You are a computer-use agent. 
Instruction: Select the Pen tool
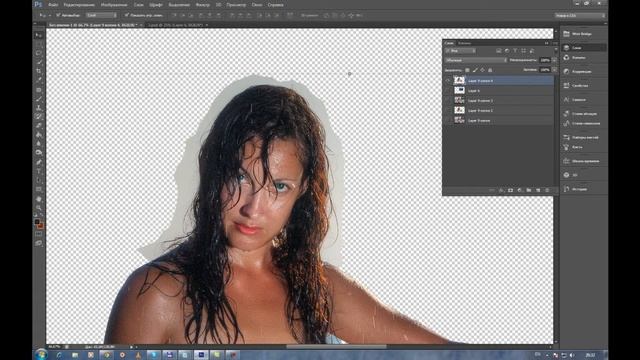[38, 162]
